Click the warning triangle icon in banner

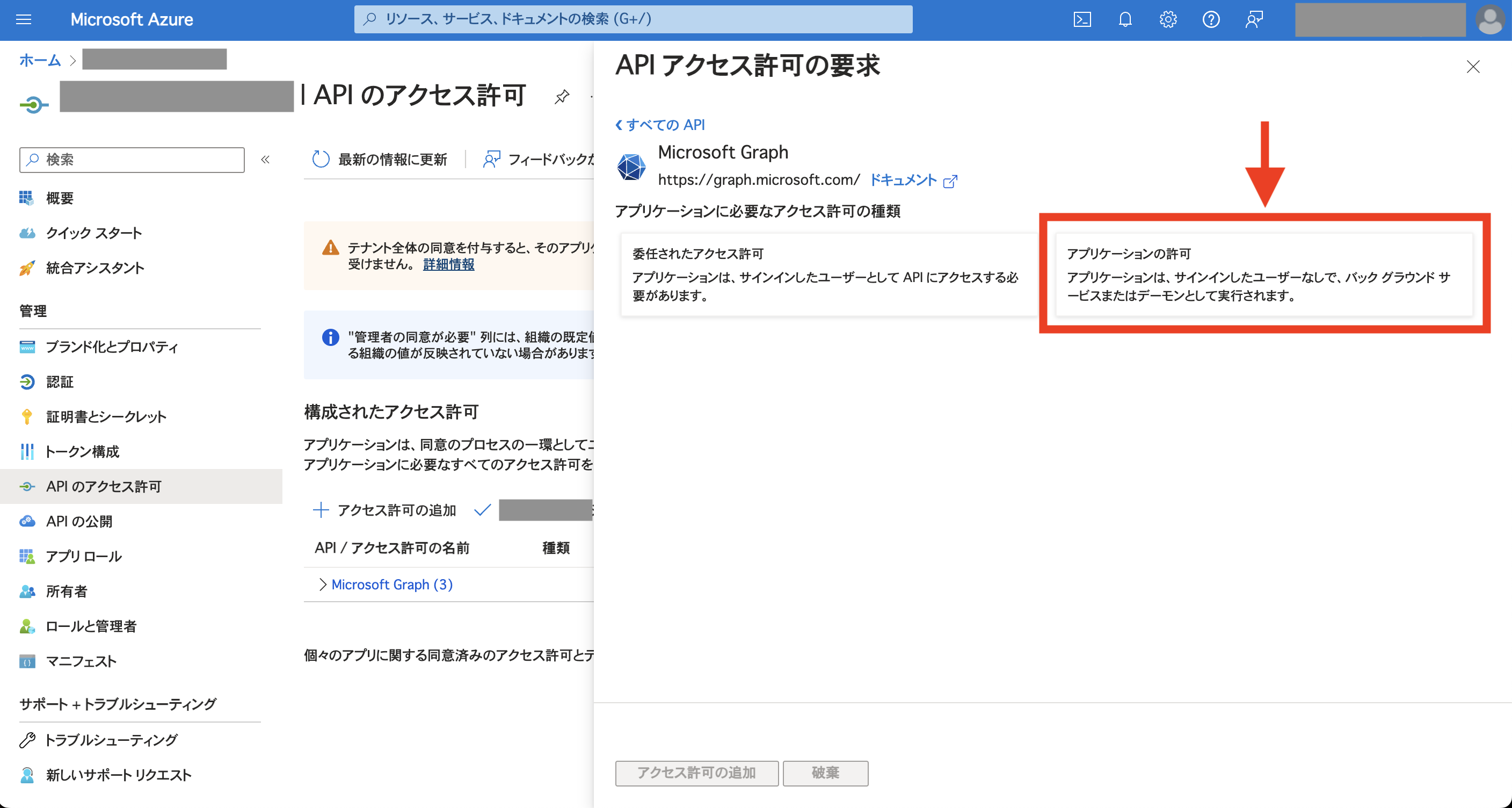[330, 248]
